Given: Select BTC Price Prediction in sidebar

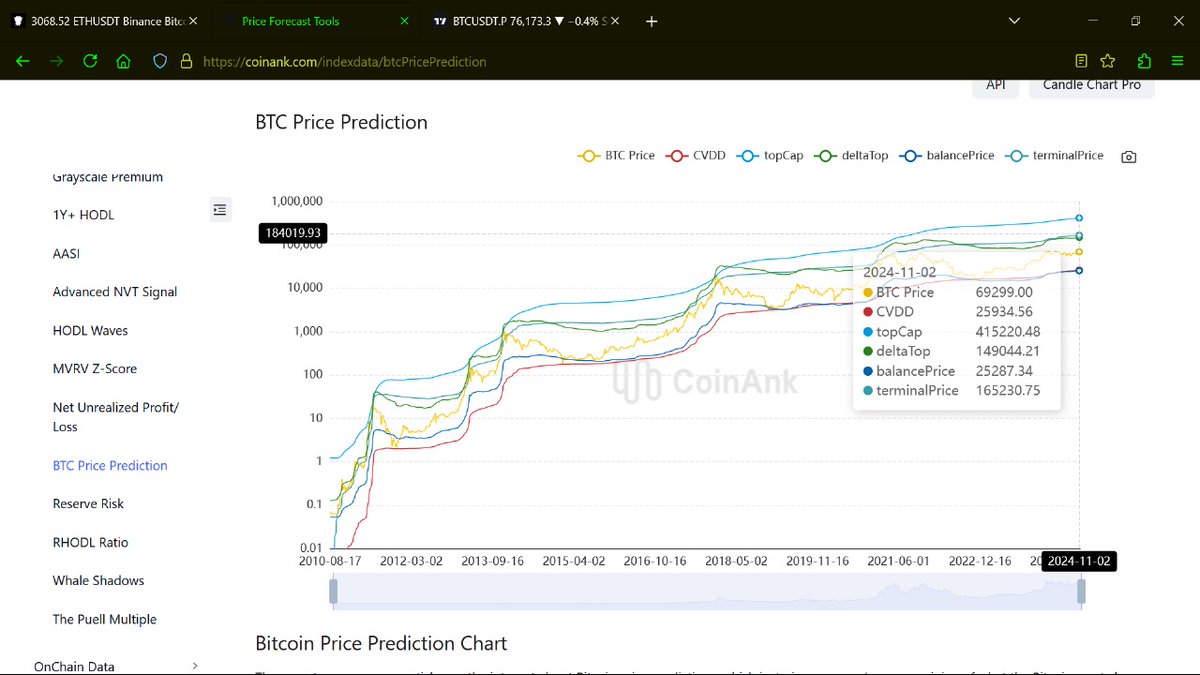Looking at the screenshot, I should [110, 466].
